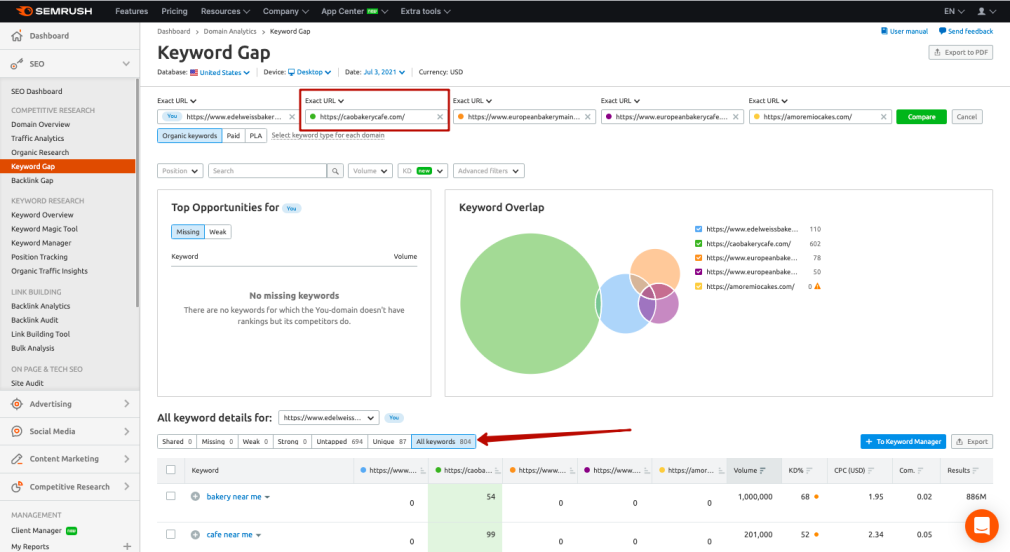This screenshot has height=552, width=1010.
Task: Open the orange chat support widget
Action: click(981, 525)
